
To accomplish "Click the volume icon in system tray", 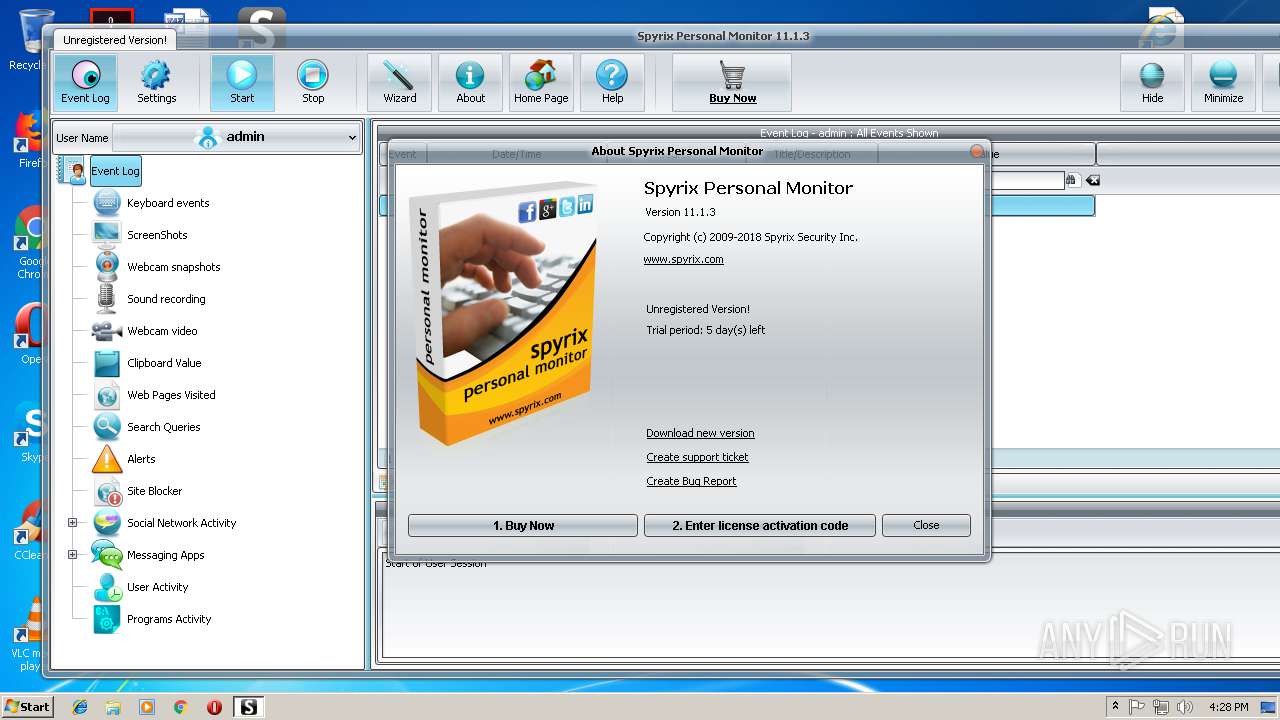I will click(x=1184, y=707).
